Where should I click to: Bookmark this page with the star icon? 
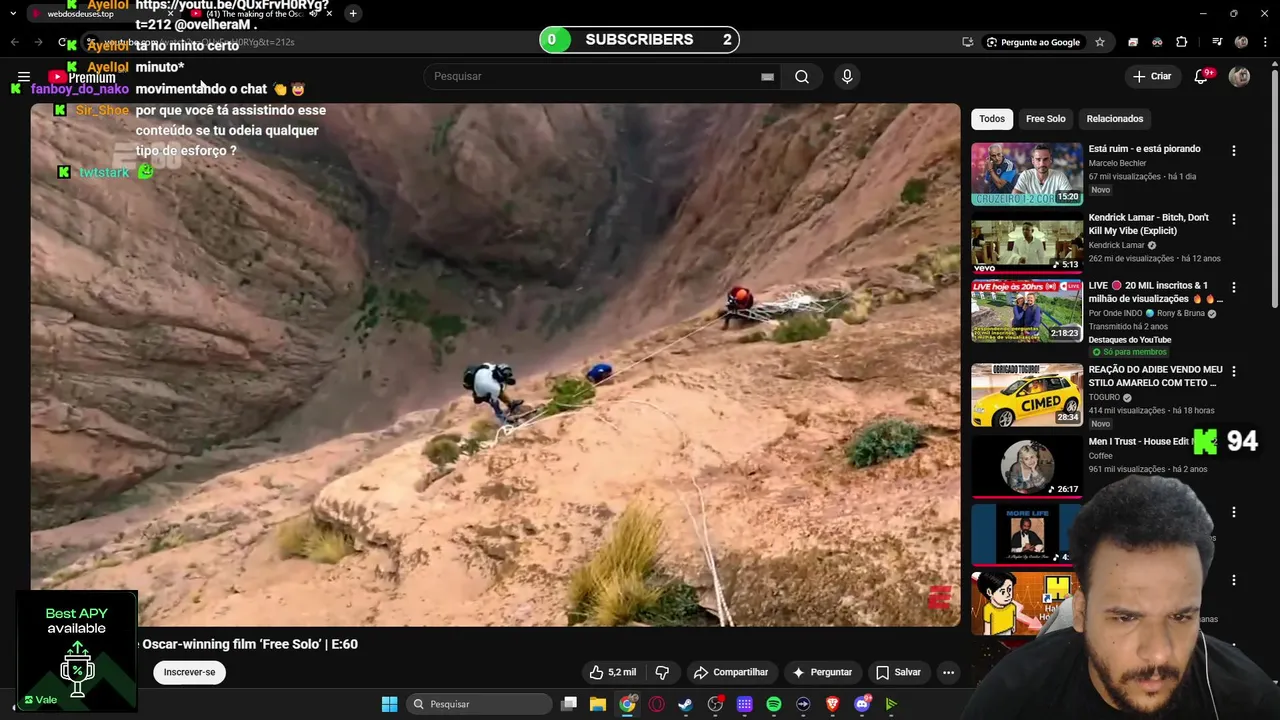1100,42
